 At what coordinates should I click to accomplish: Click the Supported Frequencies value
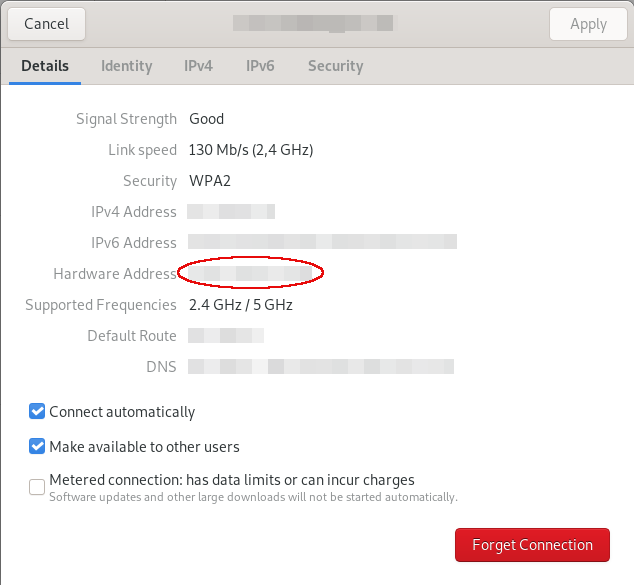coord(241,305)
